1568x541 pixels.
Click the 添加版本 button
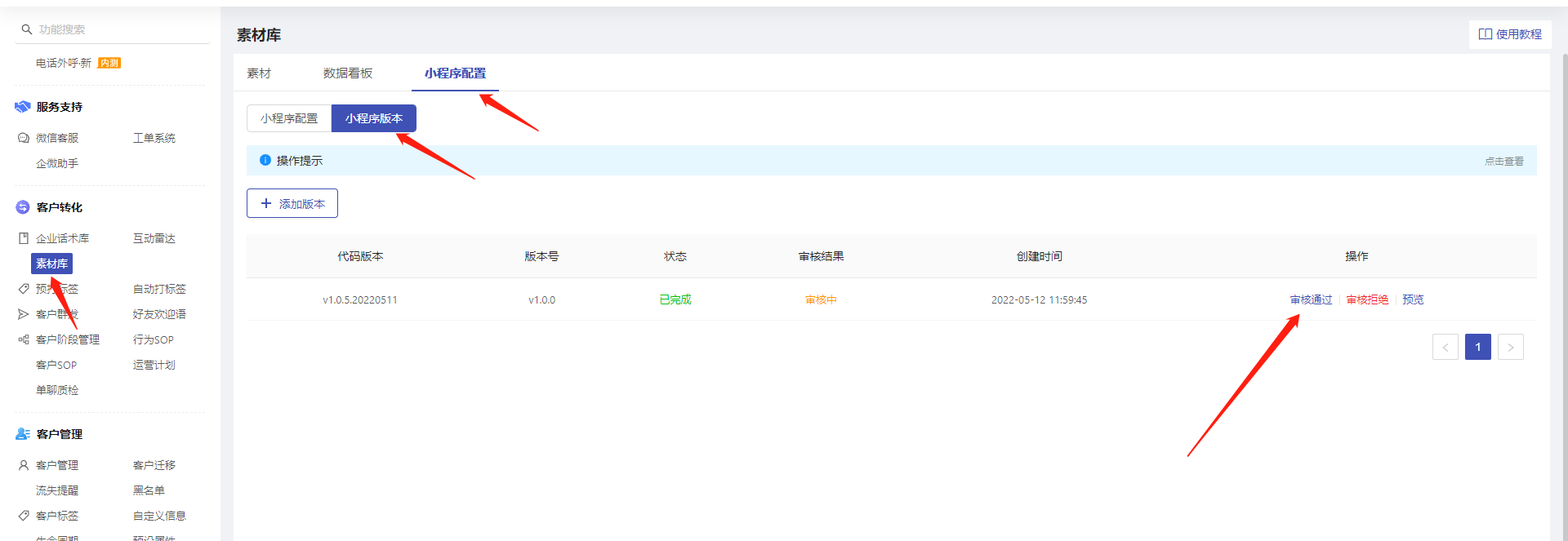pos(292,203)
